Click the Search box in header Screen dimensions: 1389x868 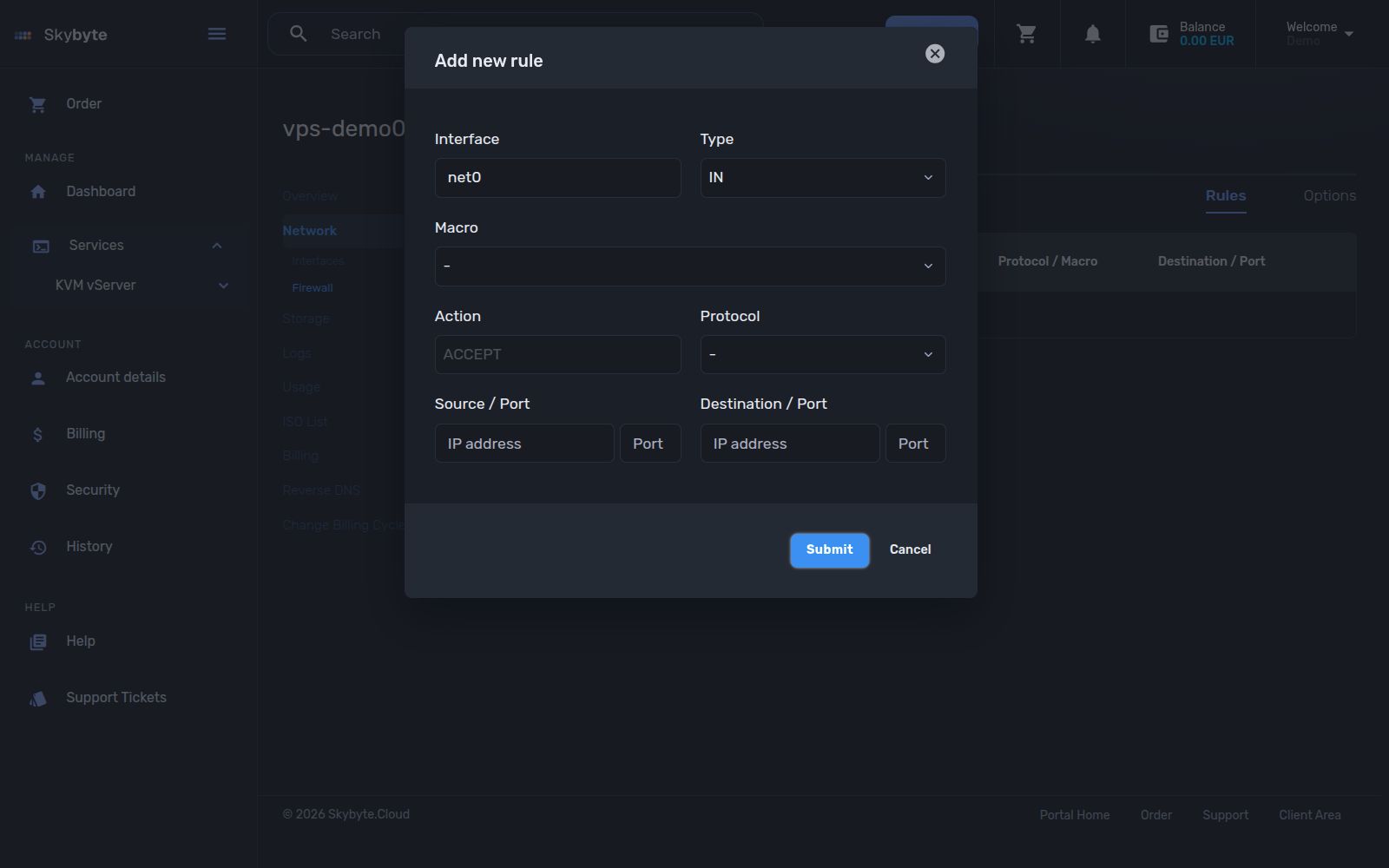(x=516, y=34)
